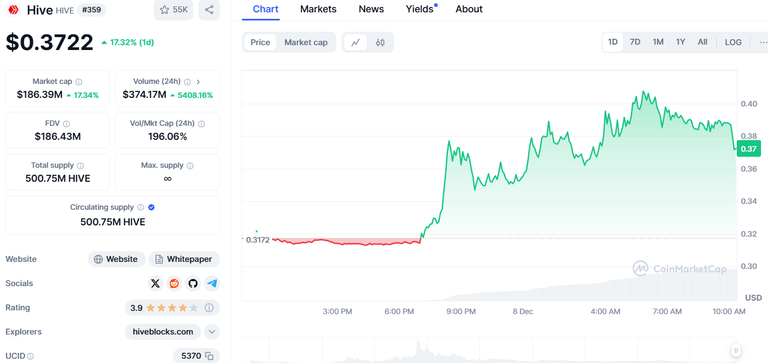Expand Volume (24h) details arrow

pyautogui.click(x=198, y=82)
